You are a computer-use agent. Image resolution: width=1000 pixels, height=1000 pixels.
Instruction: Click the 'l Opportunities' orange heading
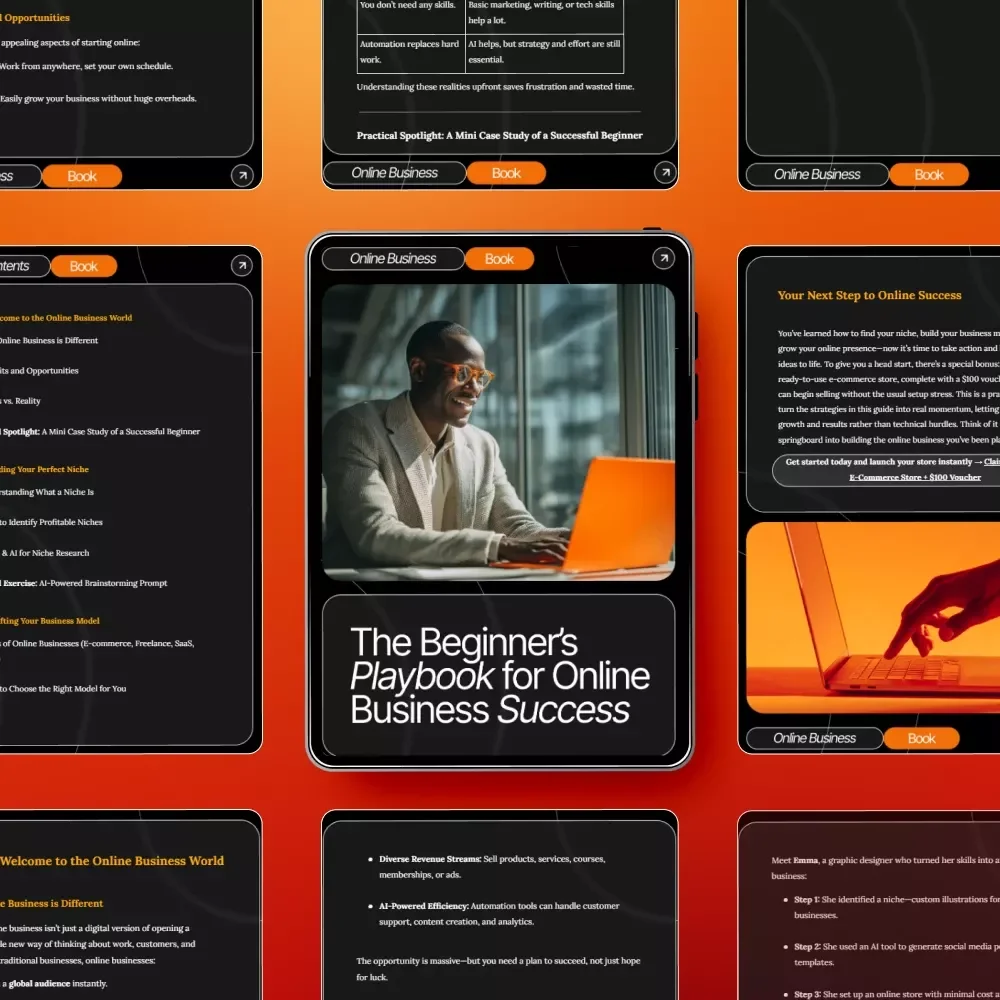35,18
